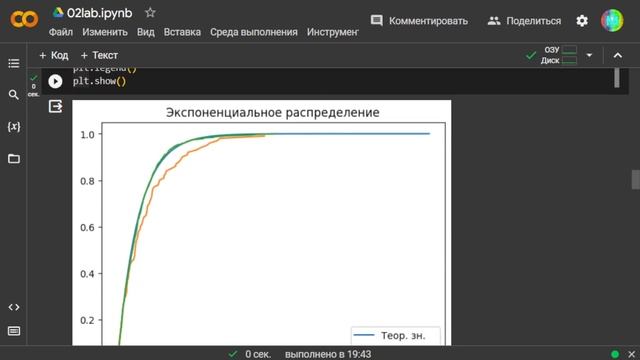Rename the 02lab.ipynb notebook title
This screenshot has width=640, height=360.
100,13
